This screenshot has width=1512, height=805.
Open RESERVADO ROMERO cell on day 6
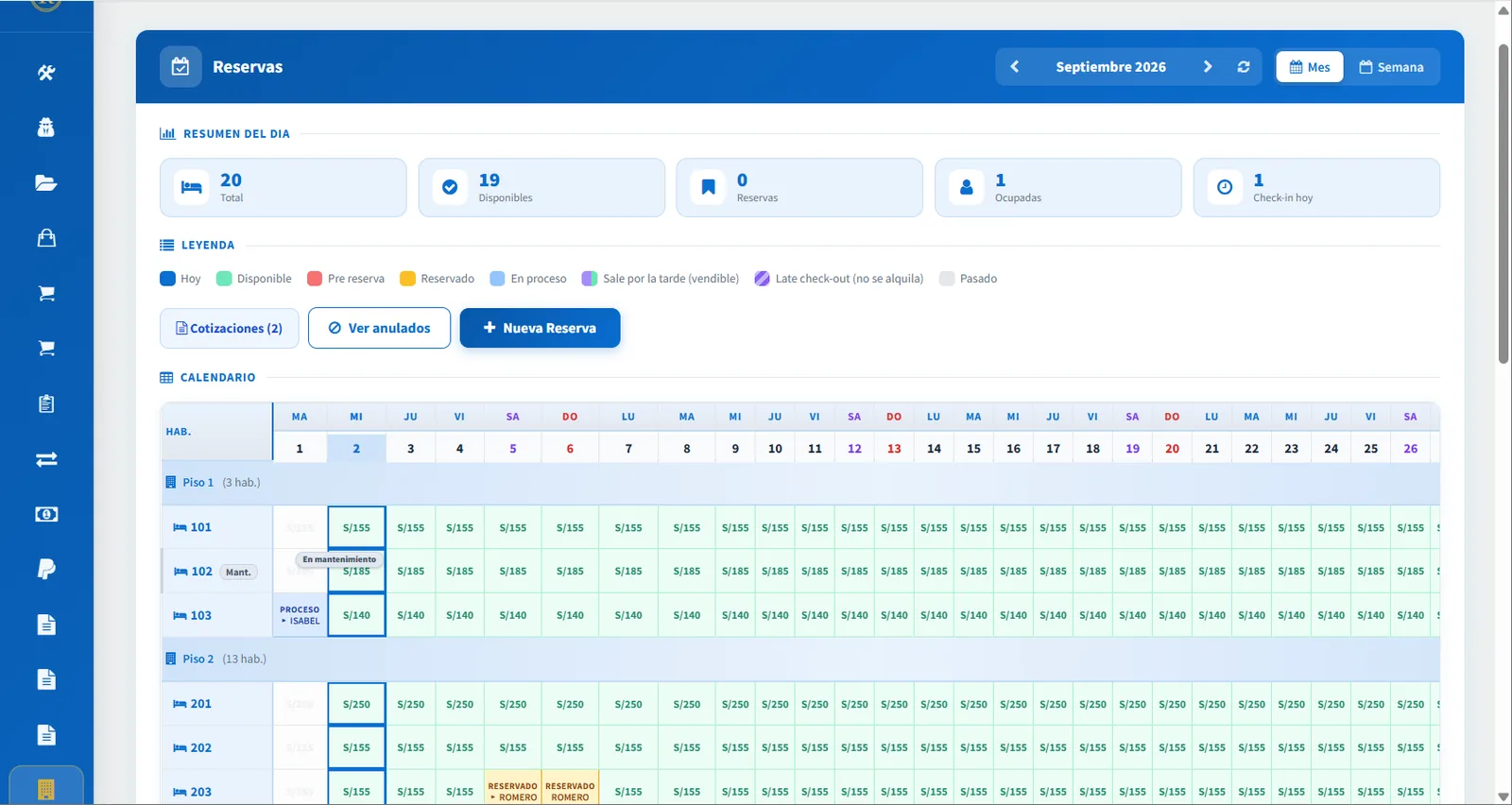(x=570, y=791)
